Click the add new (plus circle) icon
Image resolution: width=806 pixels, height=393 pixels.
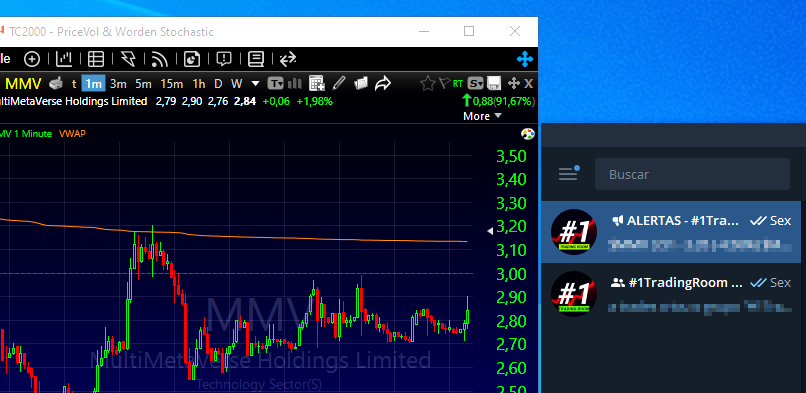click(32, 60)
